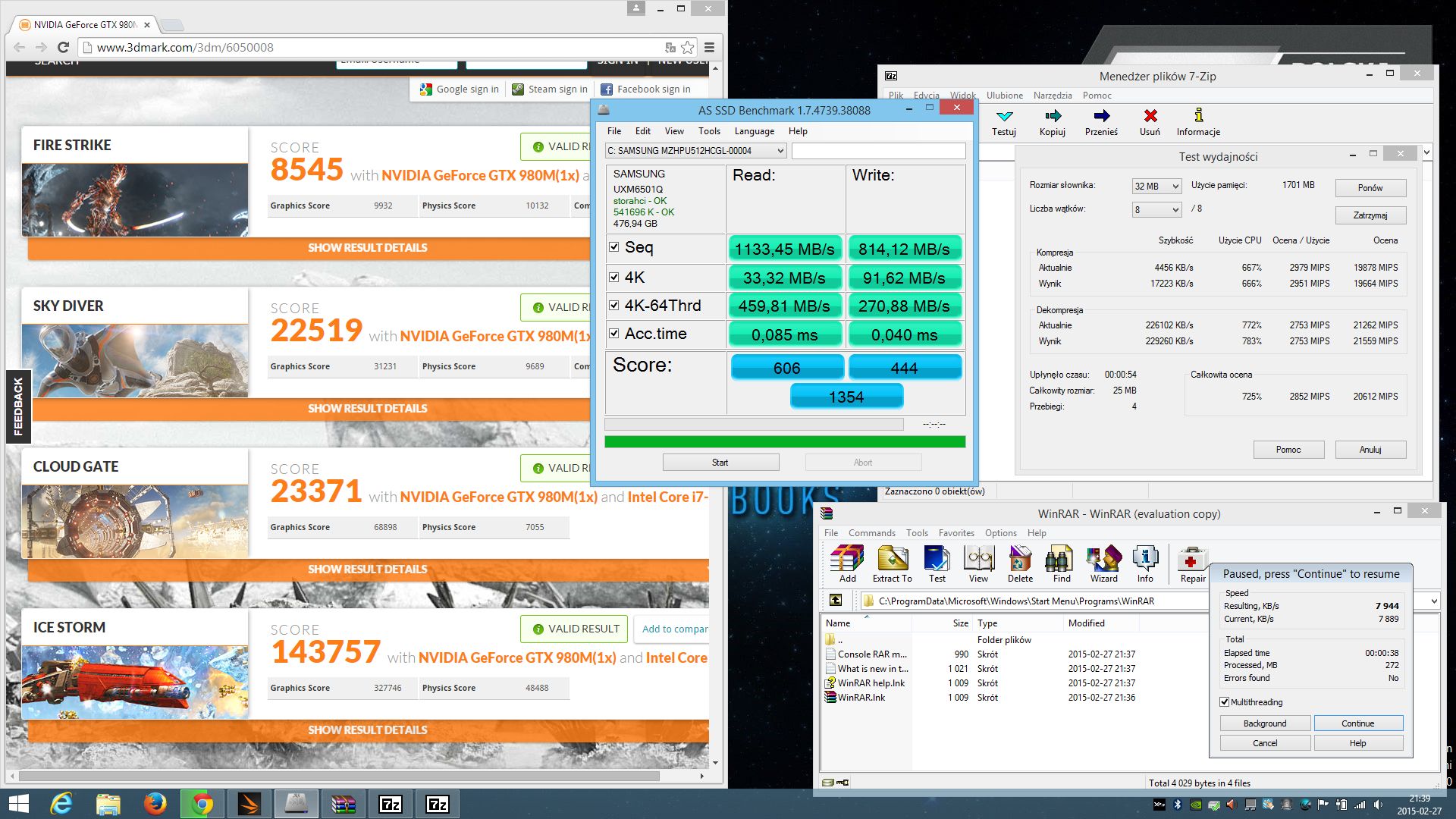Image resolution: width=1456 pixels, height=819 pixels.
Task: Click the Kopiuj icon in 7-Zip
Action: (1052, 120)
